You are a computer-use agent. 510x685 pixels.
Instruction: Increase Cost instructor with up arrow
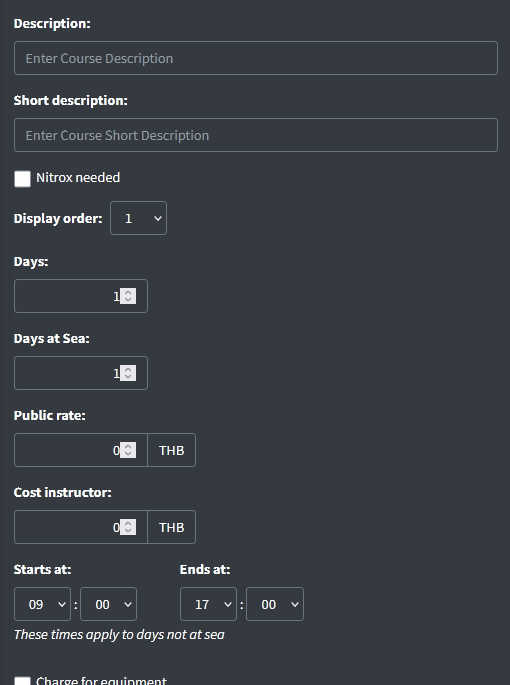click(128, 523)
